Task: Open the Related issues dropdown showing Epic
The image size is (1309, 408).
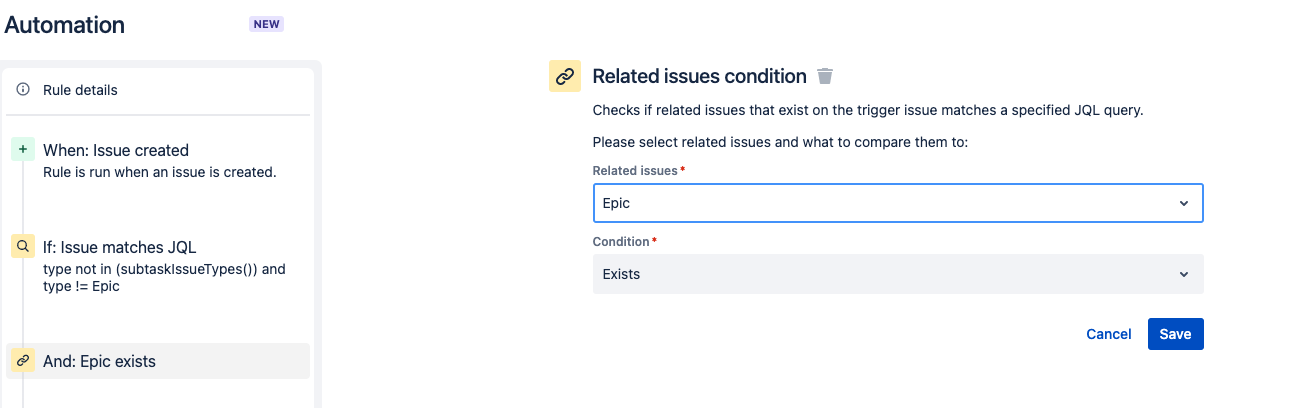Action: coord(880,203)
